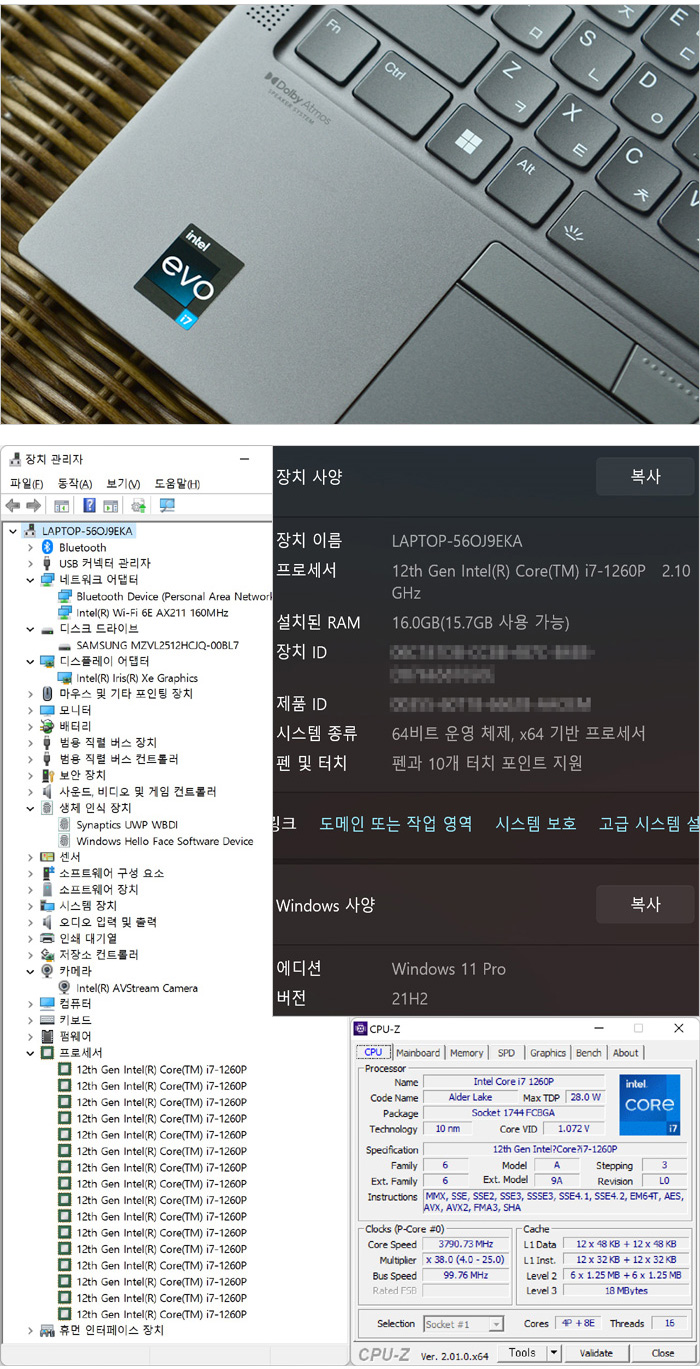Open the Help icon in Device Manager toolbar

coord(90,506)
